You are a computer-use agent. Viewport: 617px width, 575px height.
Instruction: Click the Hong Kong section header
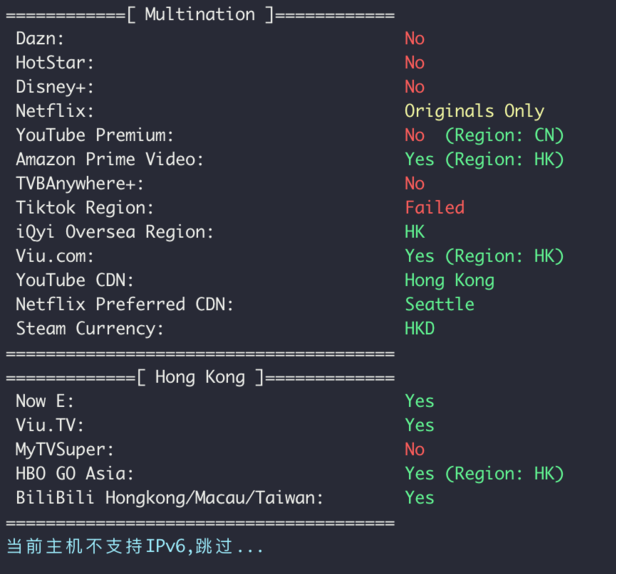pos(200,377)
